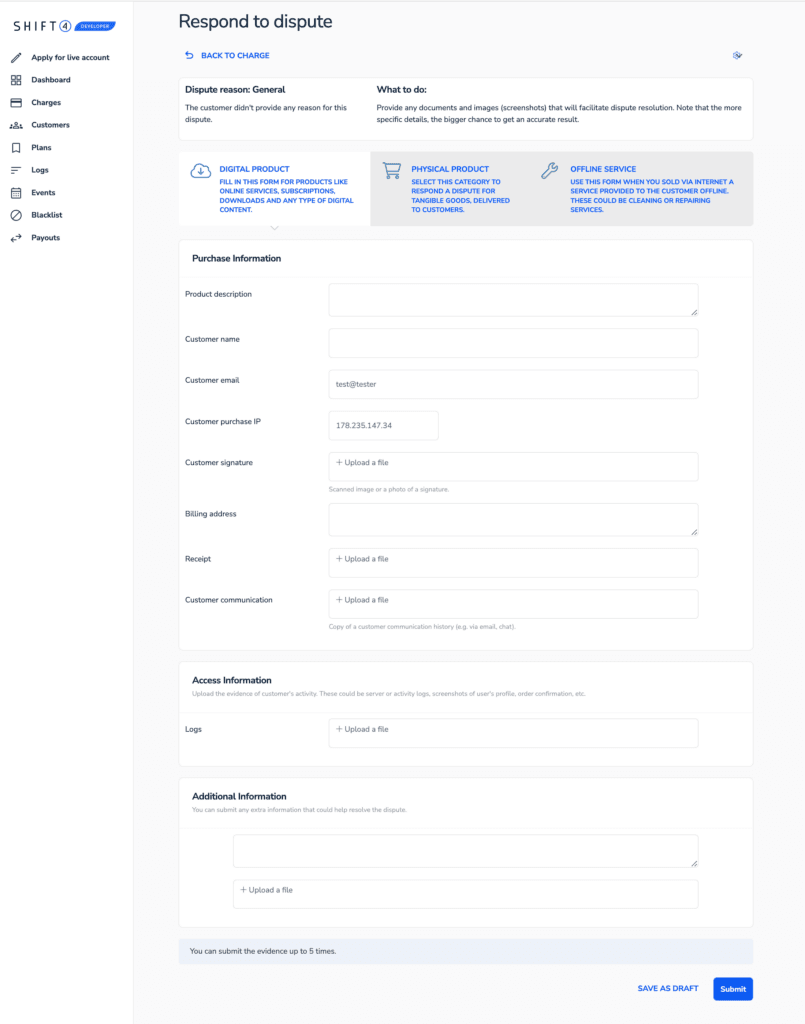Open the Dashboard menu item

[51, 80]
